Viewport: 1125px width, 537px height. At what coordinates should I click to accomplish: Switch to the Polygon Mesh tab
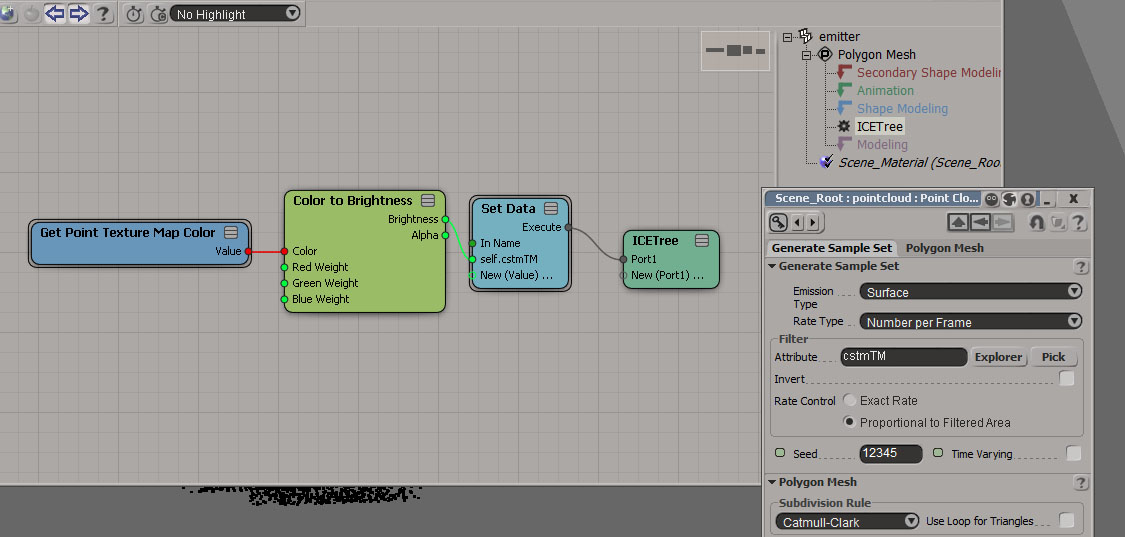point(944,248)
